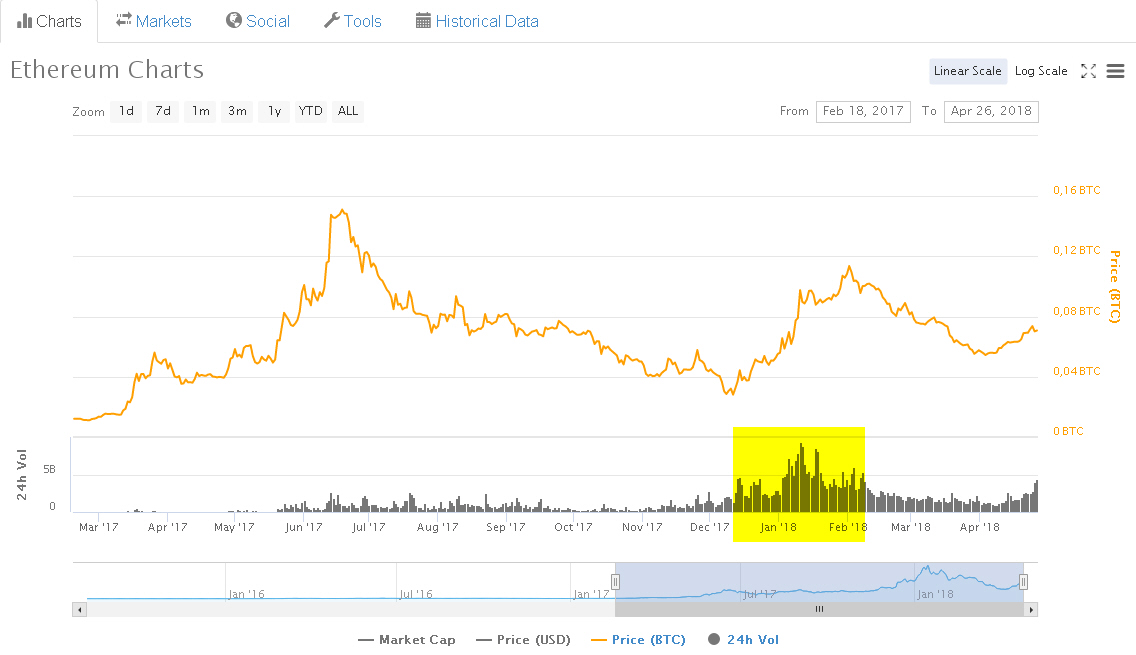The width and height of the screenshot is (1136, 655).
Task: Toggle the Price (USD) series legend
Action: [523, 640]
